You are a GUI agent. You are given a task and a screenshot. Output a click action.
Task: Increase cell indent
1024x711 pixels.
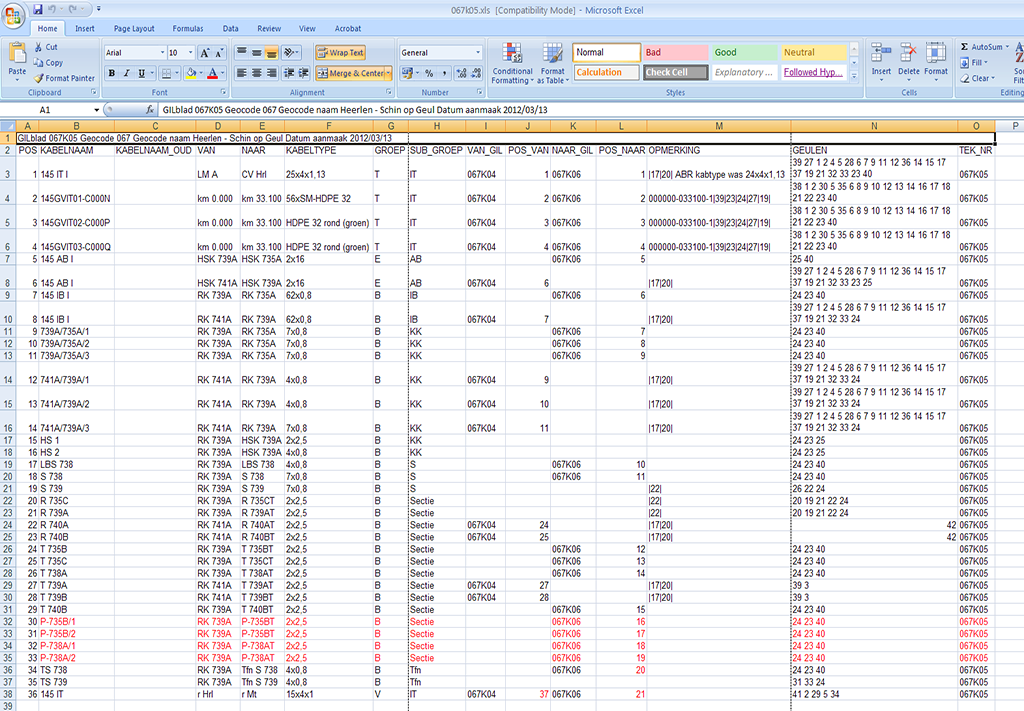(303, 73)
